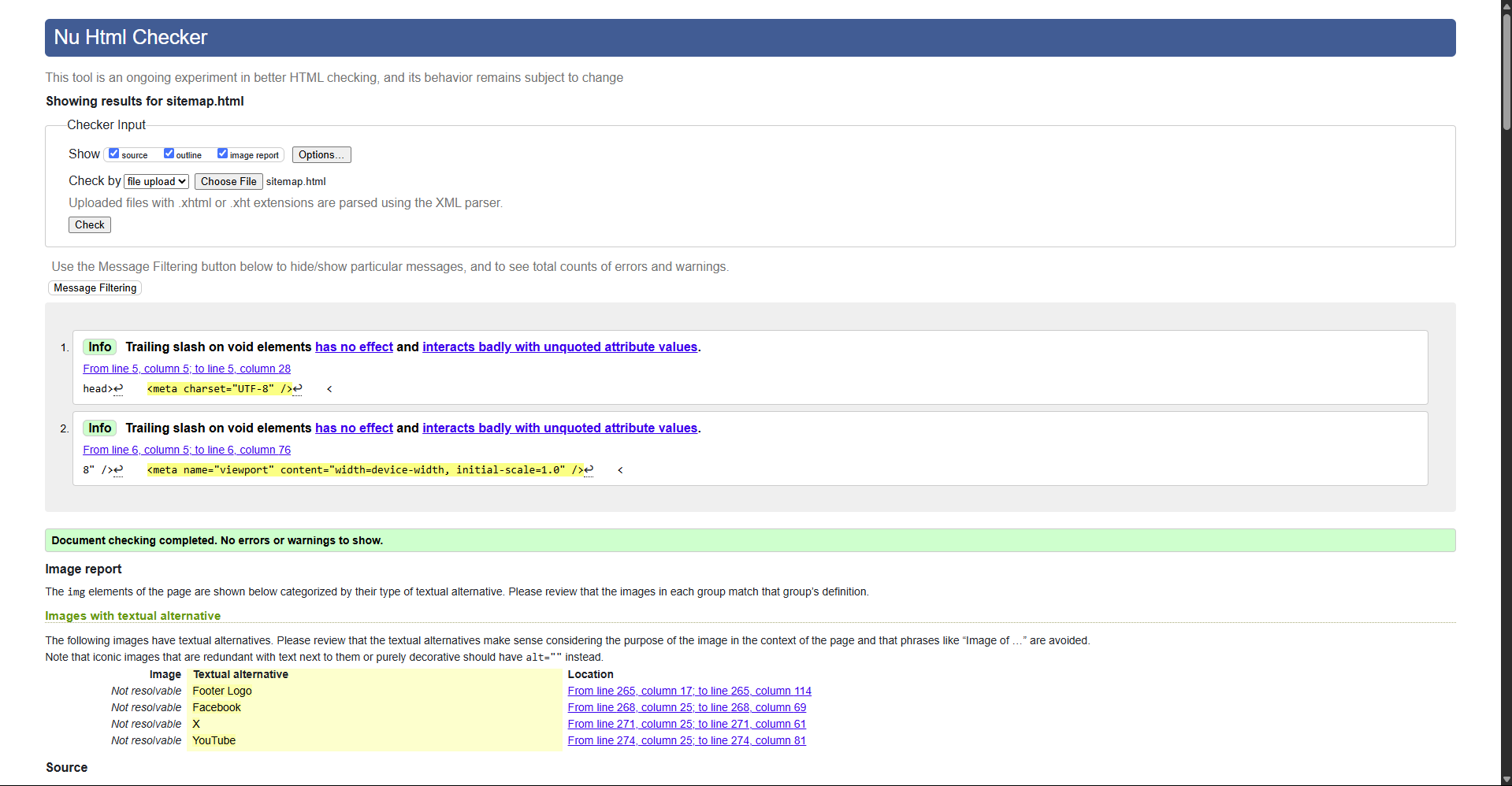
Task: Click 'Showing results for sitemap.html' text
Action: [x=145, y=101]
